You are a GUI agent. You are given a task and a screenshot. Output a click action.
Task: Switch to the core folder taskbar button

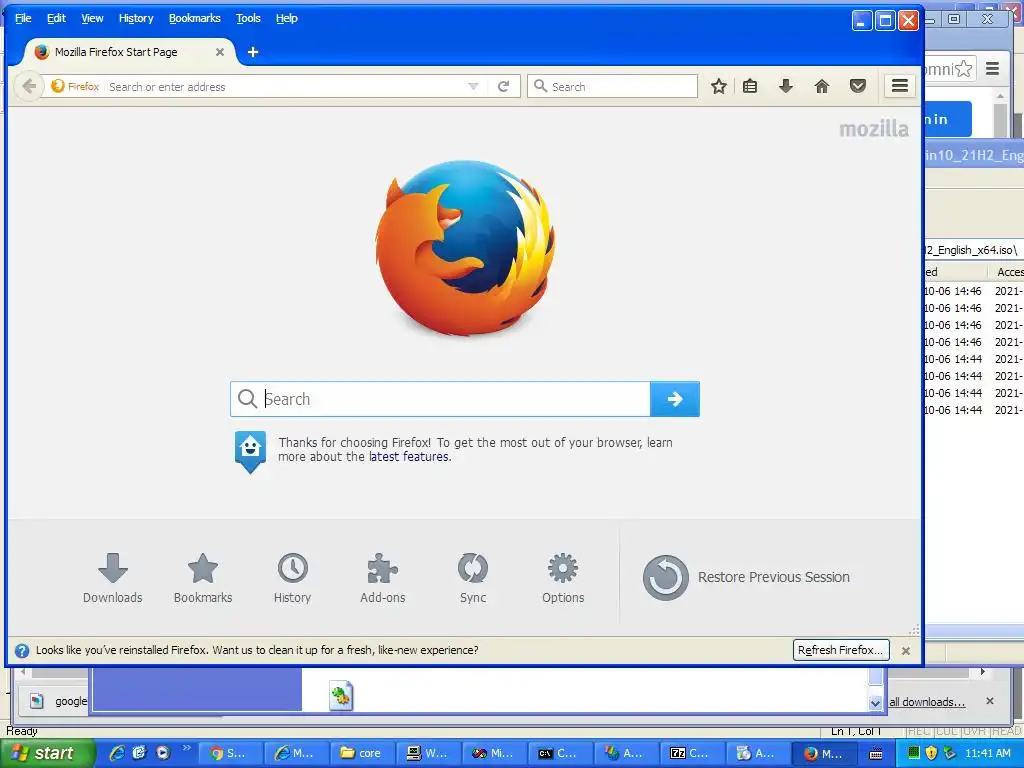point(362,753)
